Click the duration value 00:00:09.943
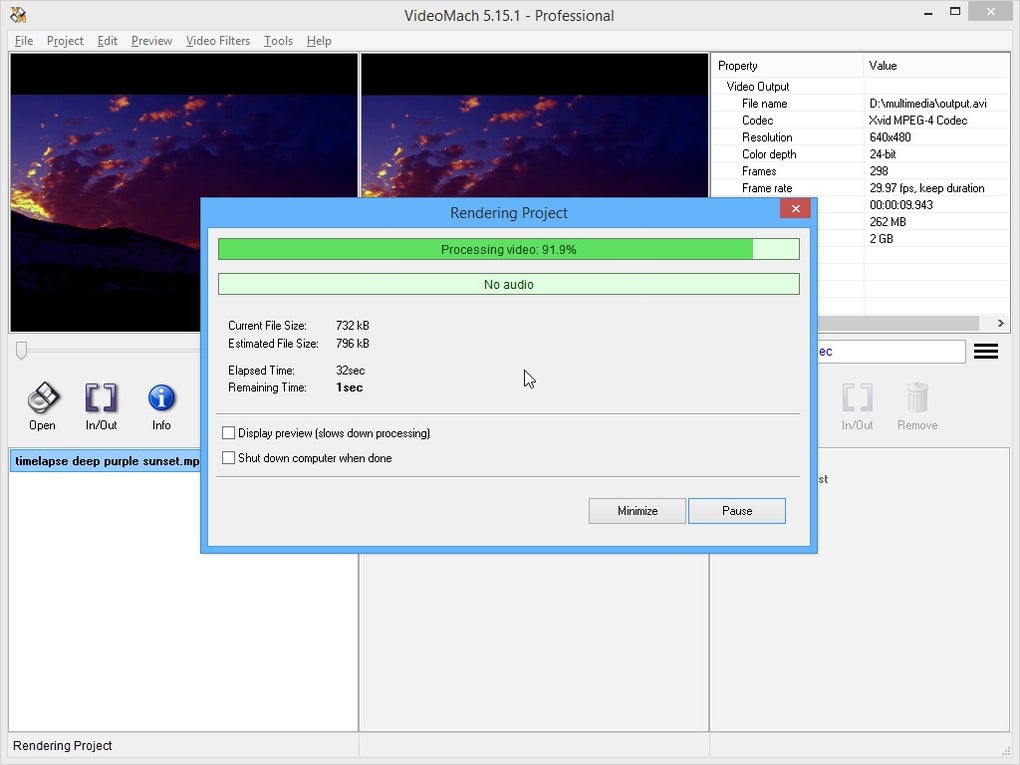1020x765 pixels. tap(901, 205)
